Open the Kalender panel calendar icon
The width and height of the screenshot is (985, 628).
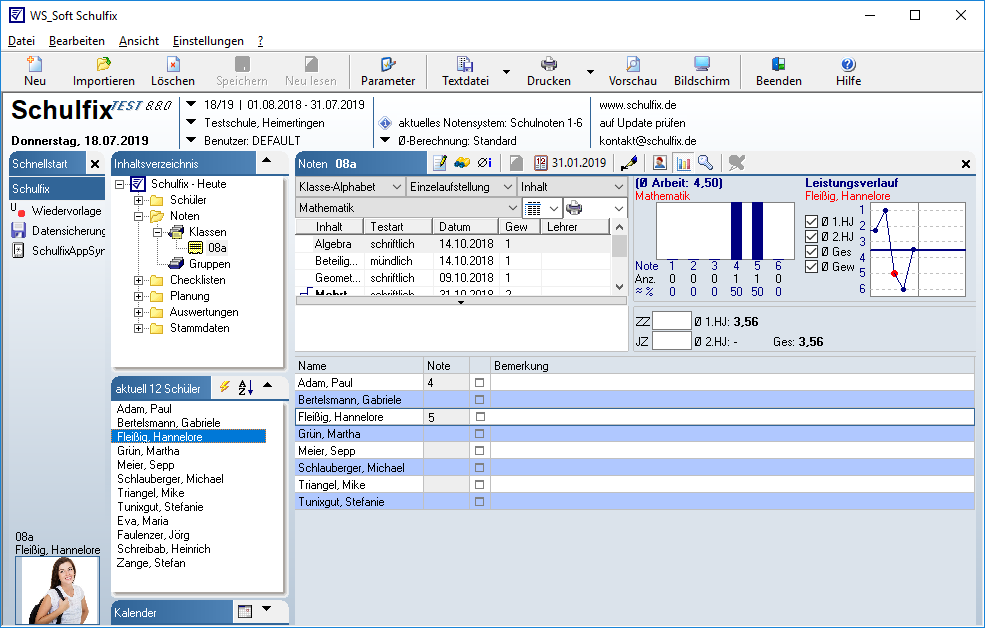point(245,611)
